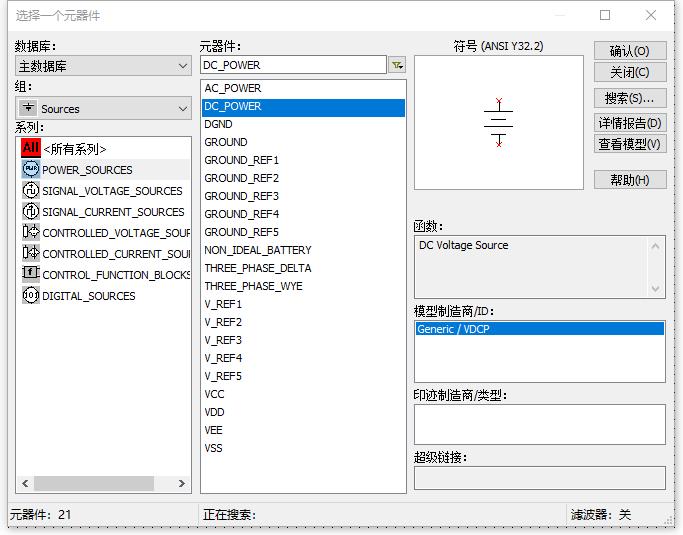Select VCC in component list
Viewport: 683px width, 535px height.
(303, 394)
